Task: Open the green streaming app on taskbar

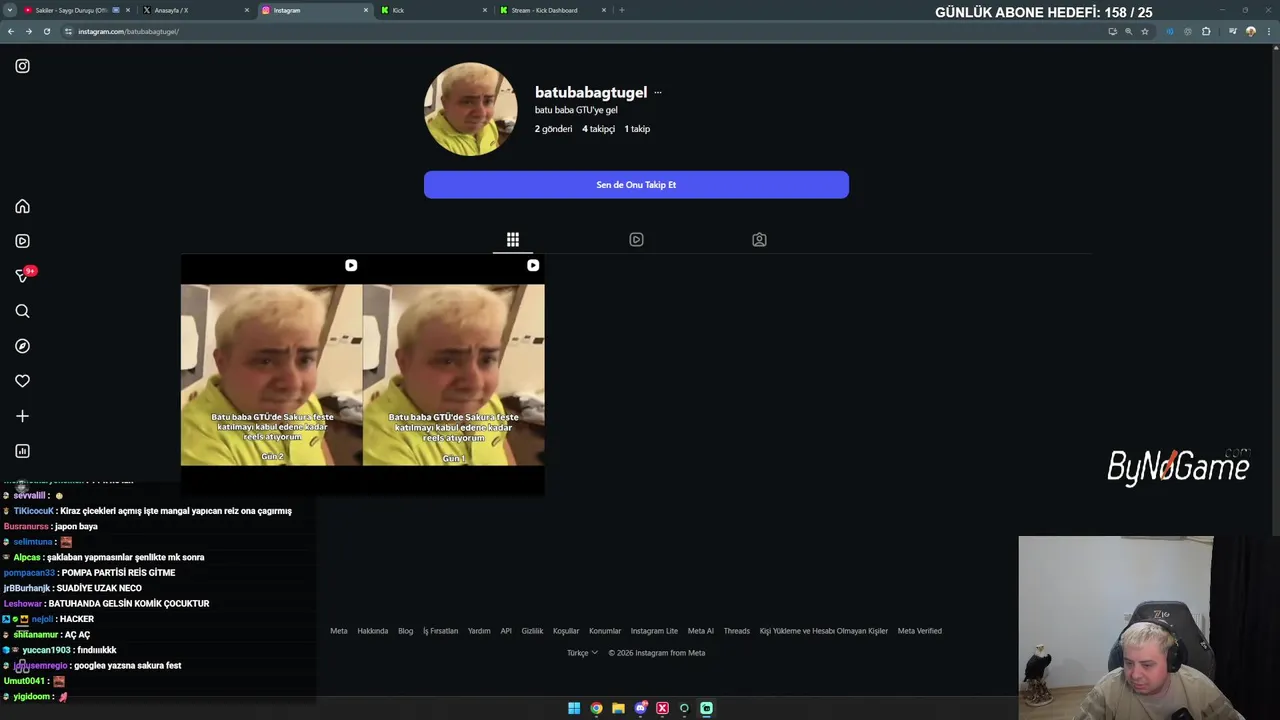Action: coord(706,708)
